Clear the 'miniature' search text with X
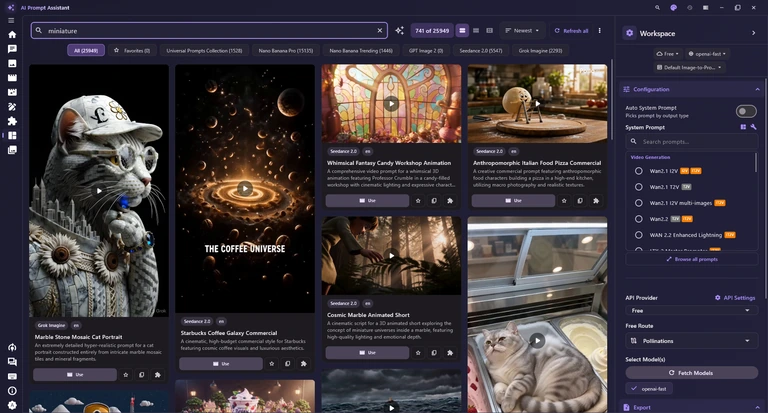Image resolution: width=768 pixels, height=413 pixels. 380,30
